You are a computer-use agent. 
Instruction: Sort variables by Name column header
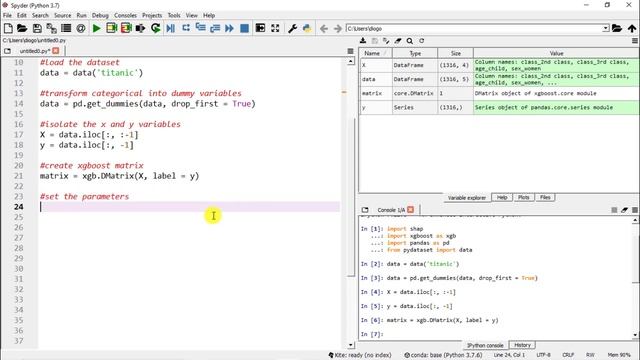point(376,53)
